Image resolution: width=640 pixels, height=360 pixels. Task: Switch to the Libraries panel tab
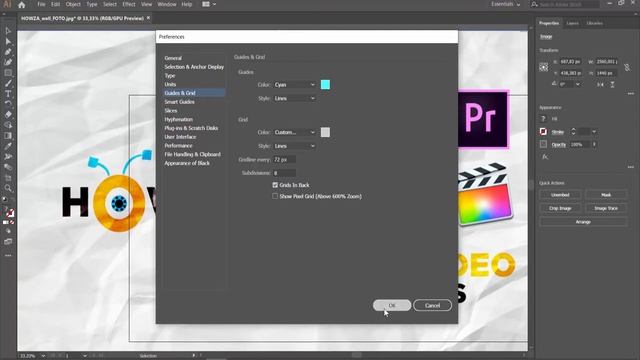click(594, 23)
